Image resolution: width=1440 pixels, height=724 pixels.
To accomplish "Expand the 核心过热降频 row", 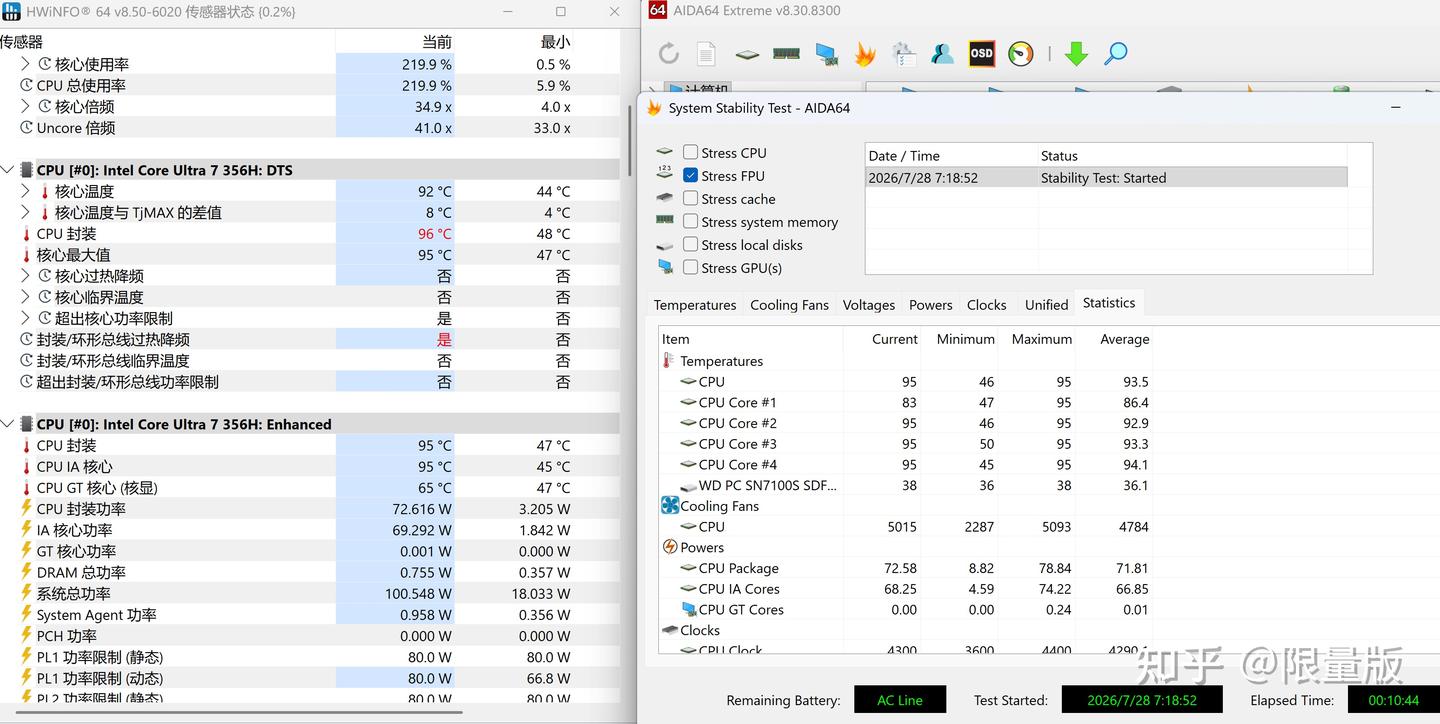I will [x=26, y=276].
